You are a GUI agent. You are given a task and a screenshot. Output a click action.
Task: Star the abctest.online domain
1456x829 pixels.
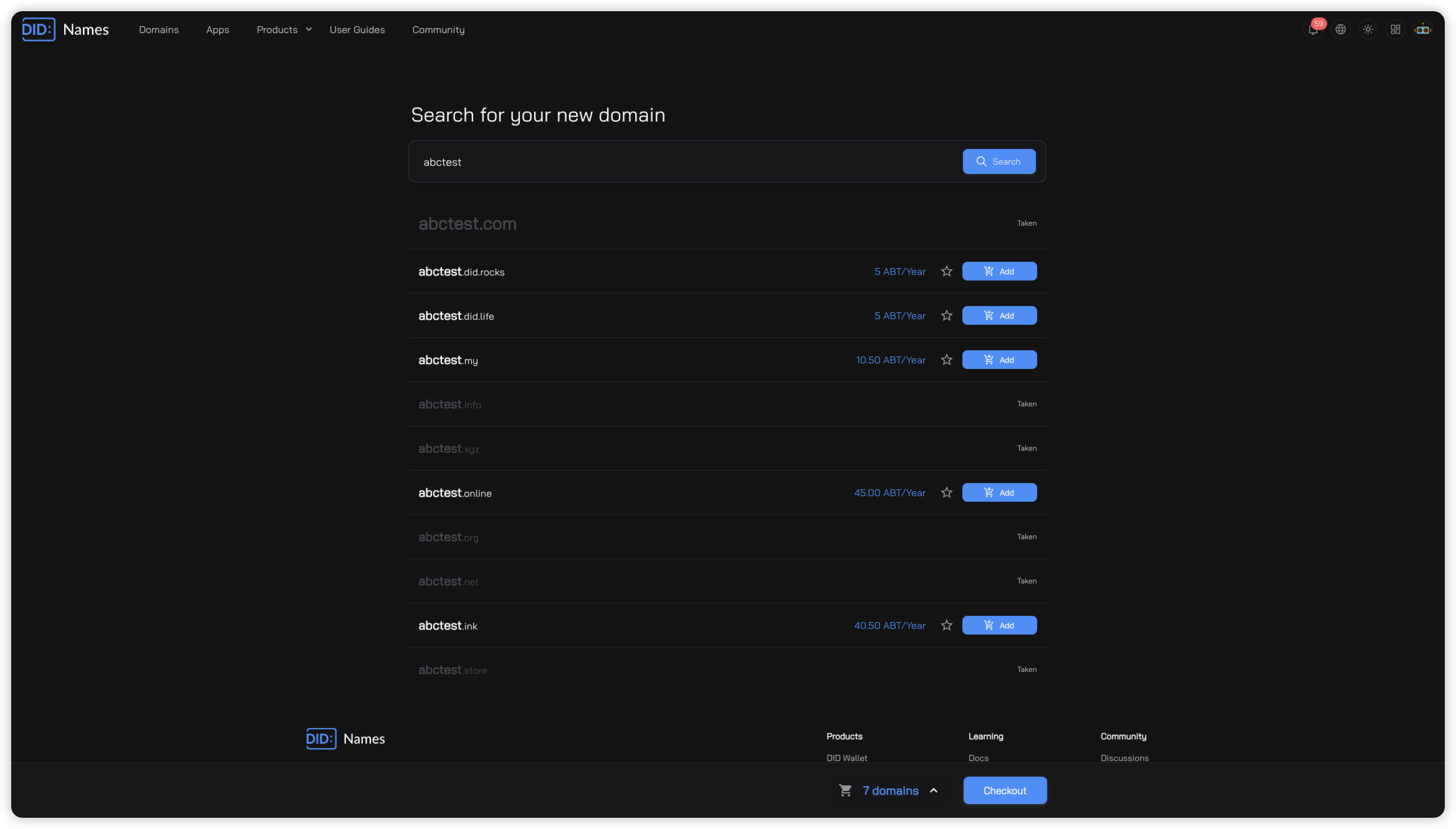click(946, 493)
